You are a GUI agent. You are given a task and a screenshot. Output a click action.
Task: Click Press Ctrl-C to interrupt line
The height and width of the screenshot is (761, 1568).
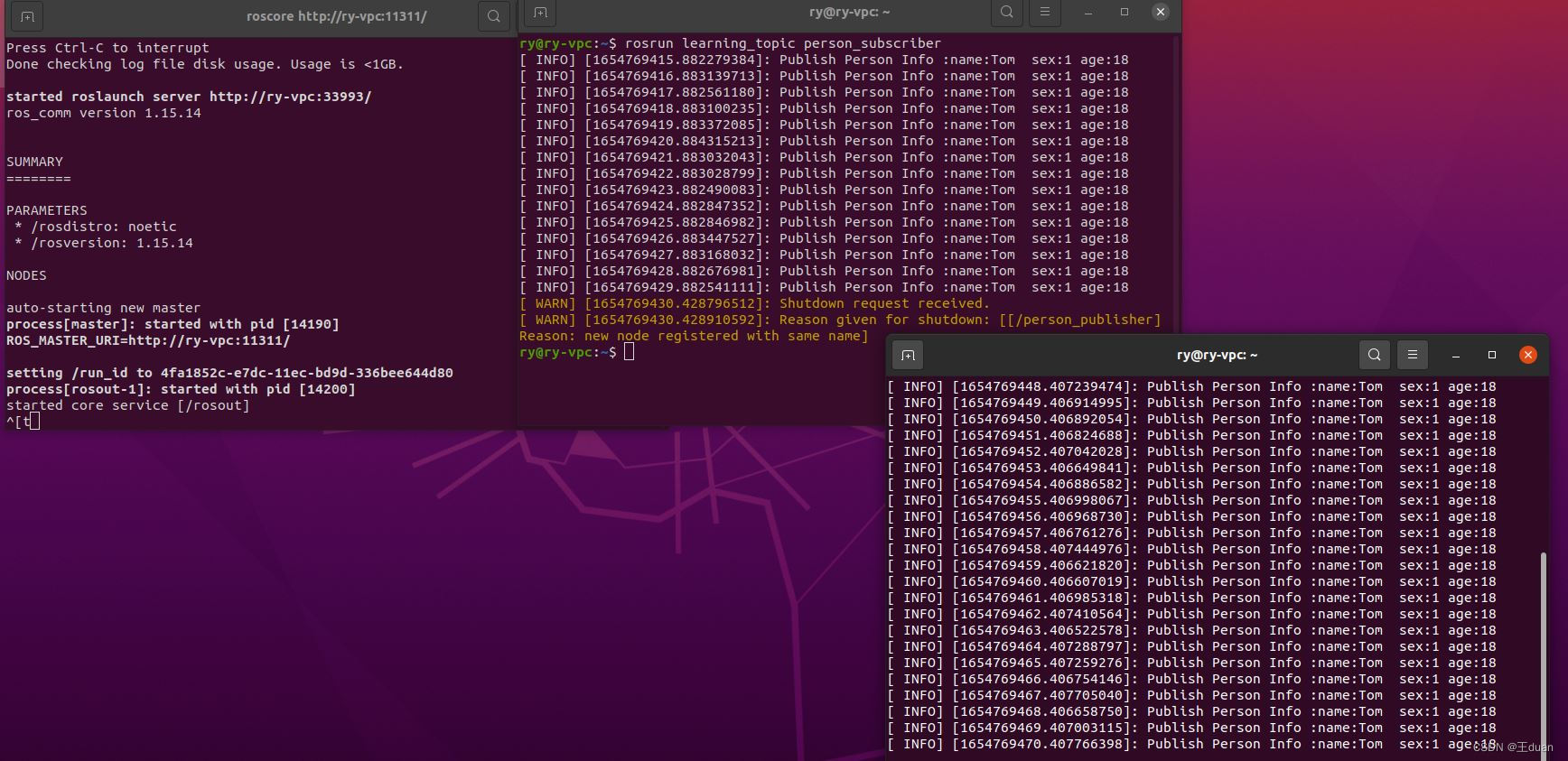107,48
